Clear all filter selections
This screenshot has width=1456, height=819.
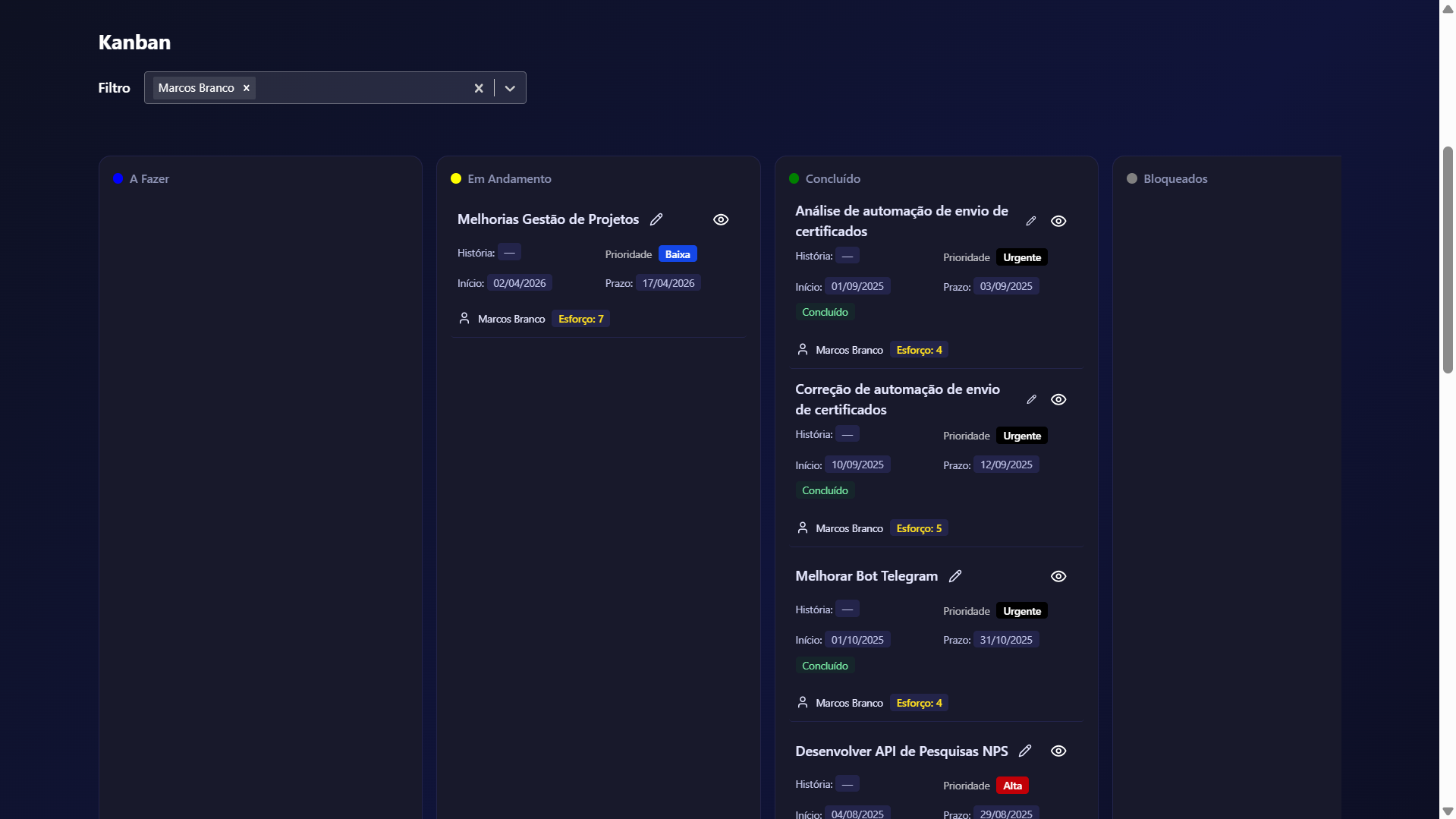pos(479,88)
